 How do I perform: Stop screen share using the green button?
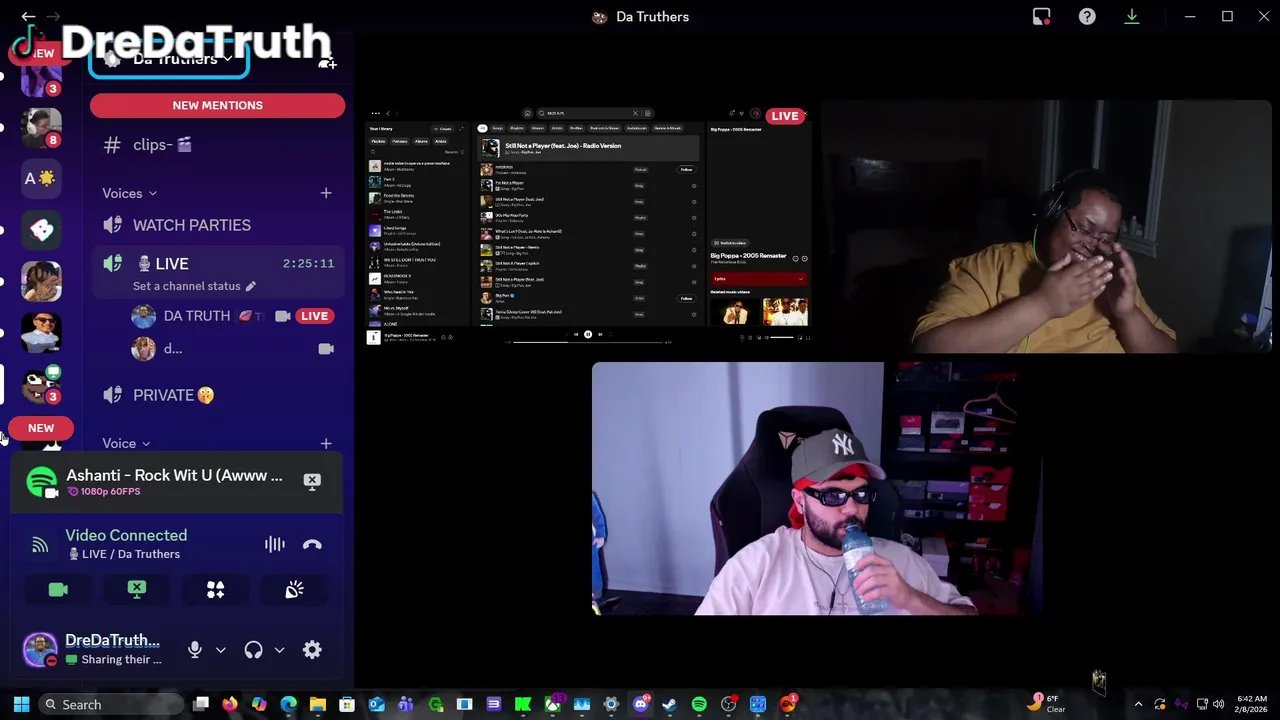[137, 590]
